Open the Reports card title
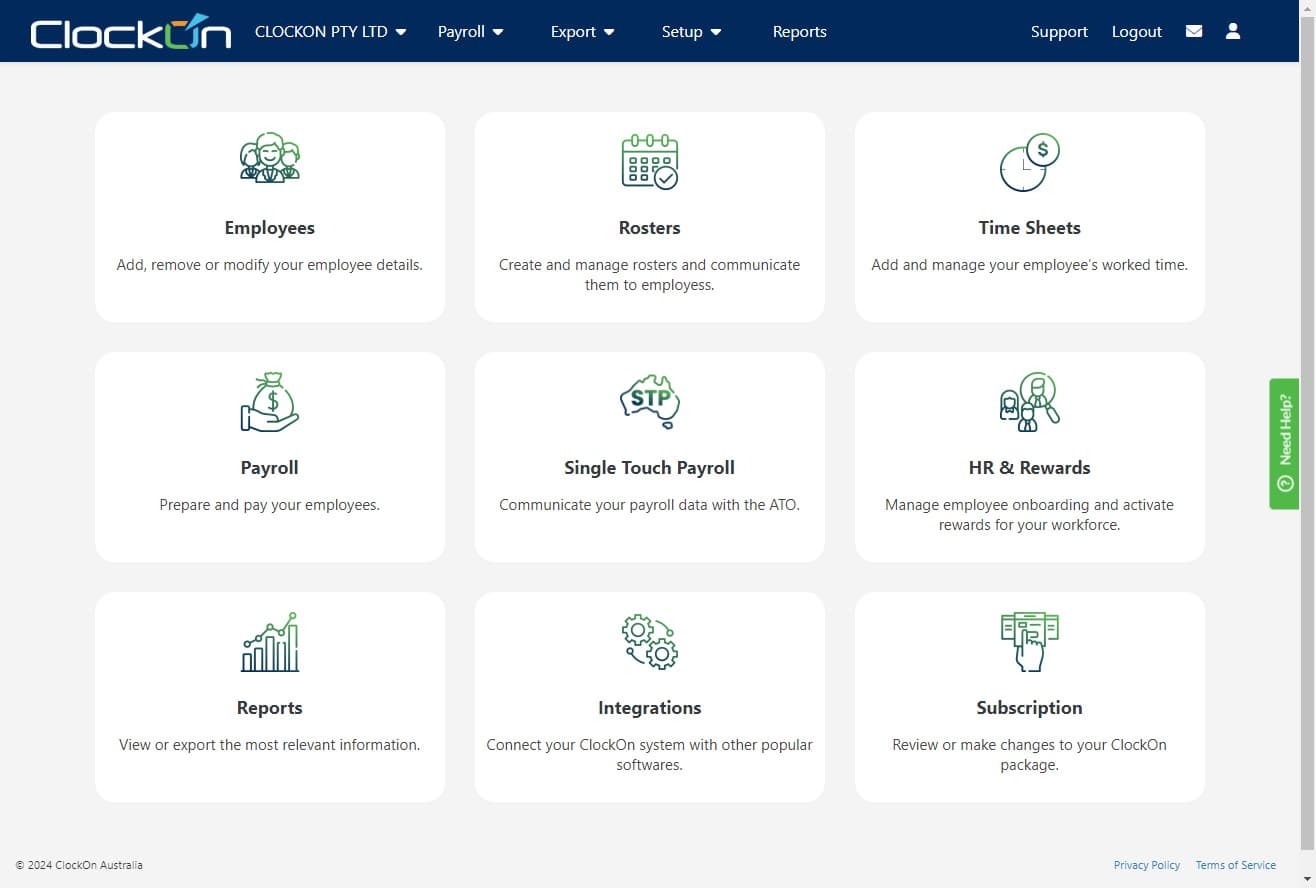This screenshot has height=888, width=1316. pyautogui.click(x=270, y=708)
